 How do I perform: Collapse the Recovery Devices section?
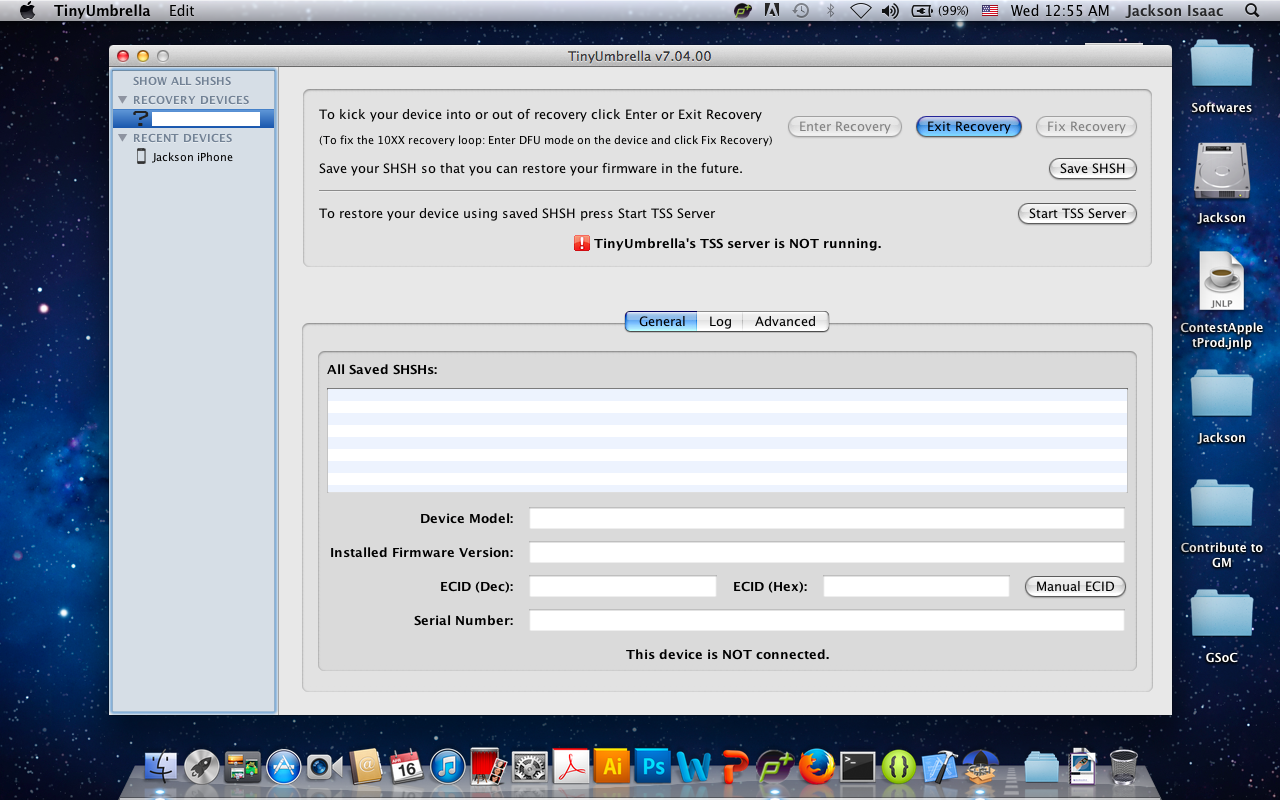123,100
